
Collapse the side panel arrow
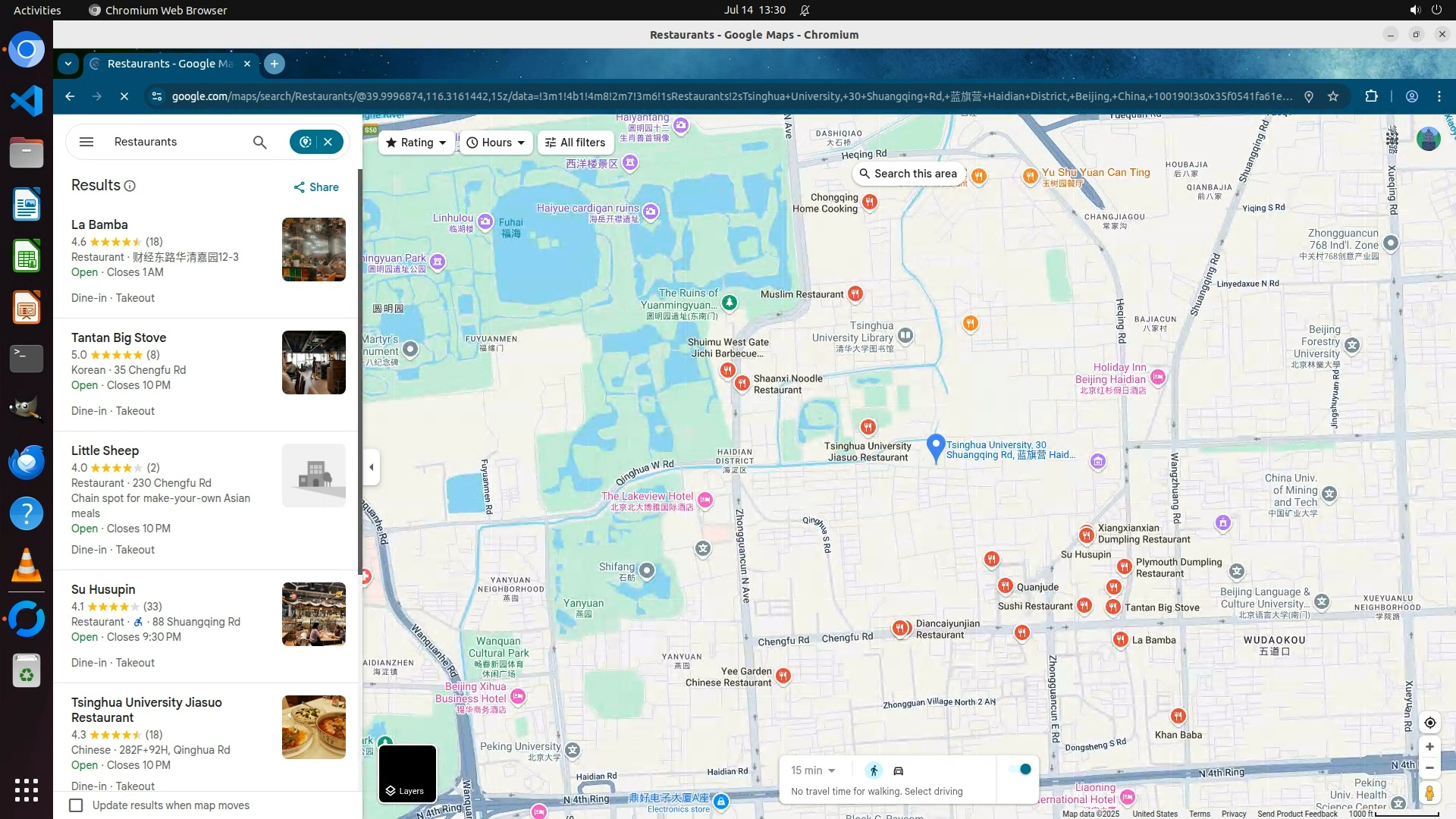tap(371, 467)
